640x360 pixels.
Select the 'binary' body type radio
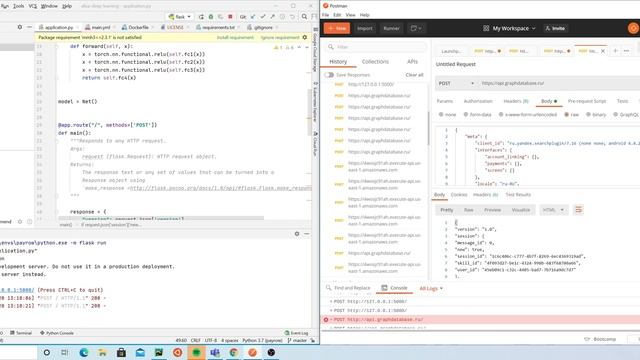[588, 115]
